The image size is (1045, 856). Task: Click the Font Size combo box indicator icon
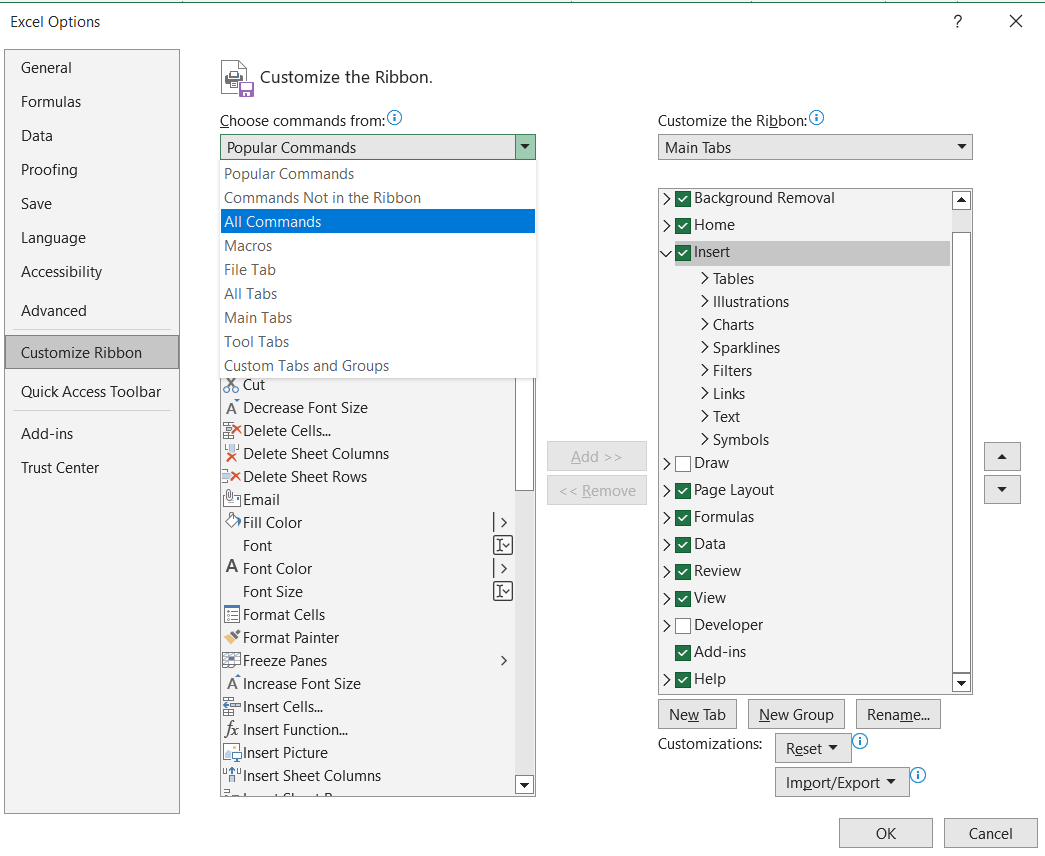503,591
